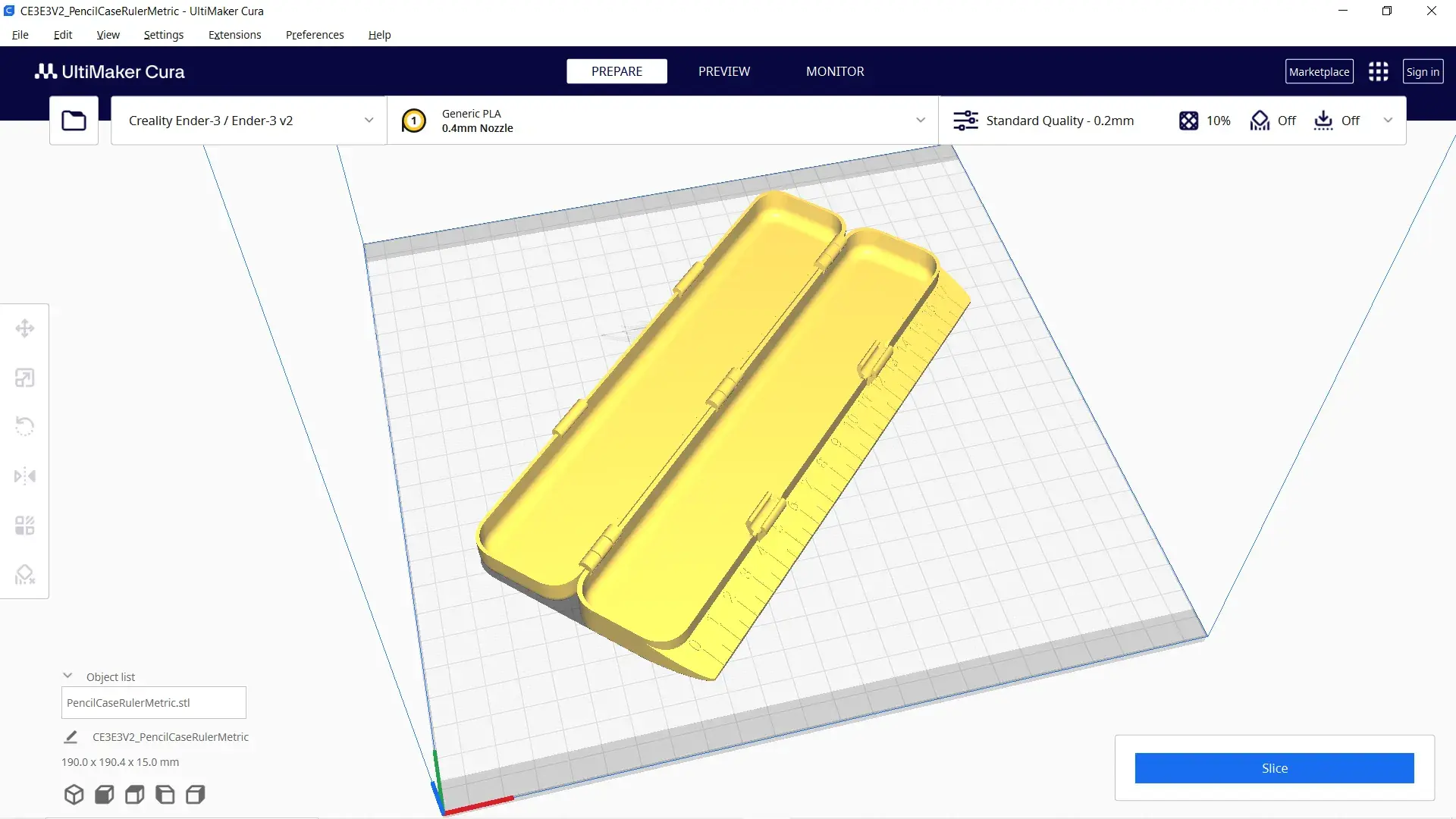Open the UltiMaker apps grid icon
The width and height of the screenshot is (1456, 819).
point(1378,71)
